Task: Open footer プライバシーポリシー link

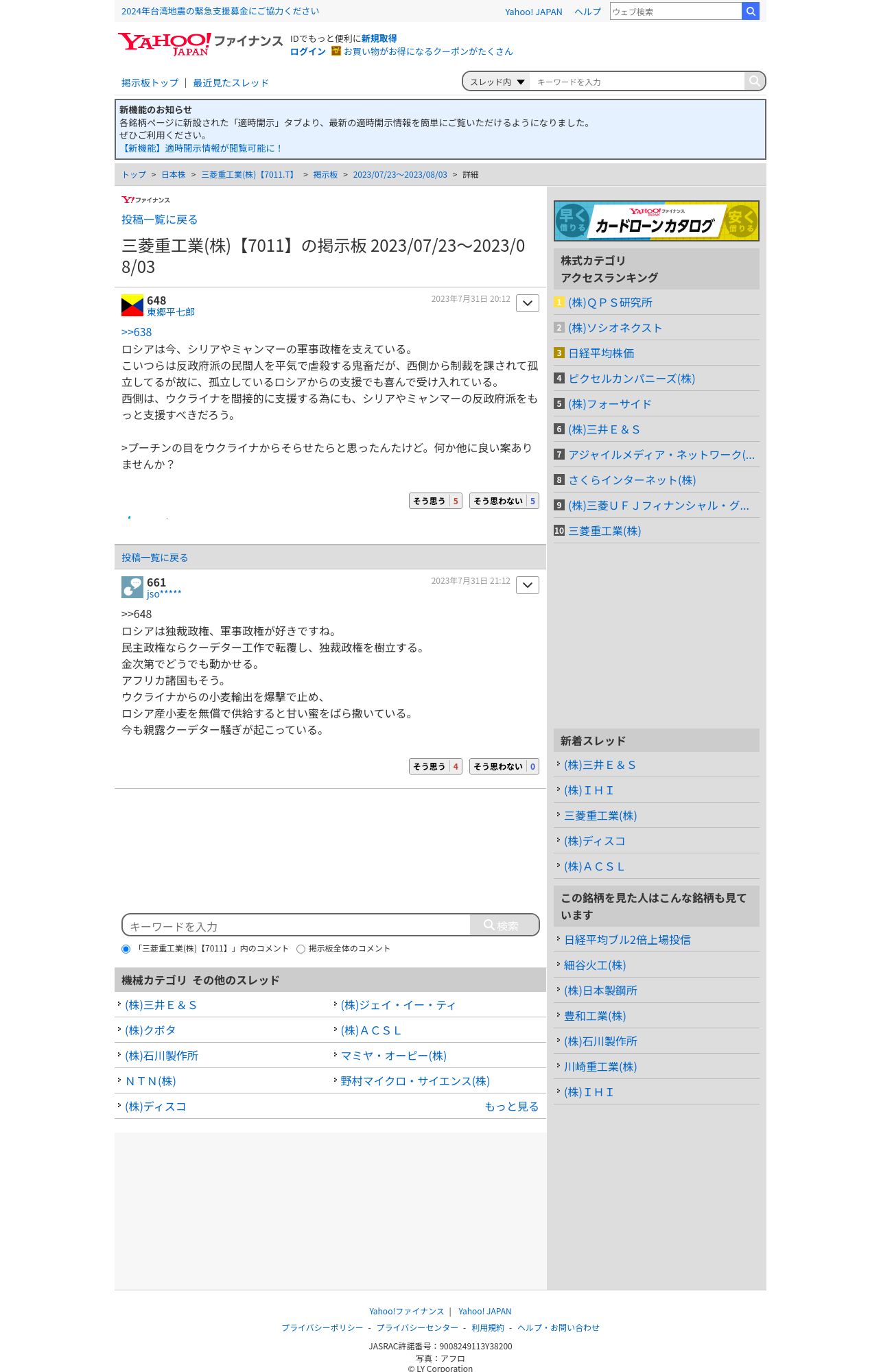Action: pos(322,1328)
